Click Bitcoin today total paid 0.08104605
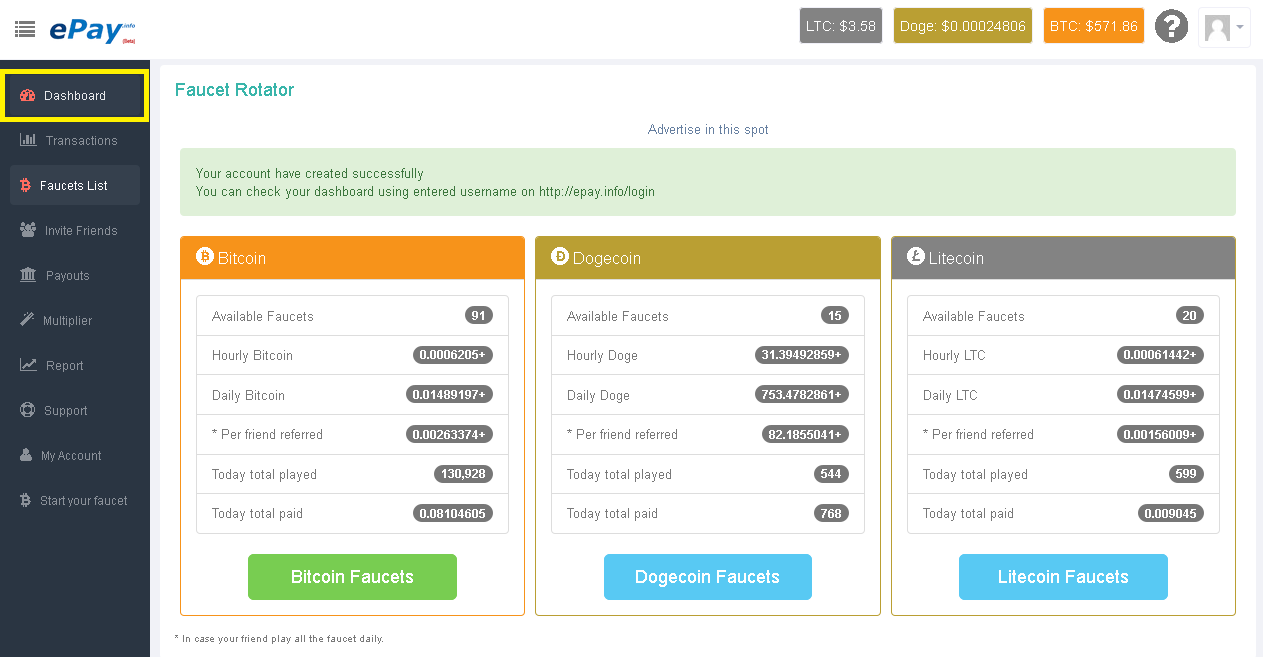This screenshot has width=1263, height=657. [453, 513]
